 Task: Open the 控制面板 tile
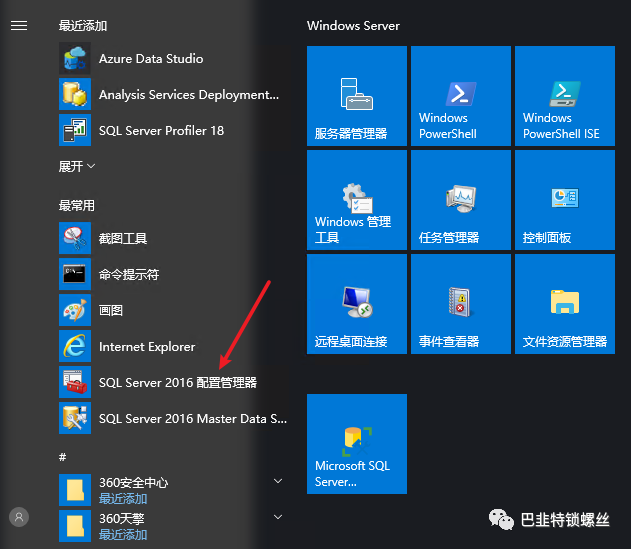[565, 200]
